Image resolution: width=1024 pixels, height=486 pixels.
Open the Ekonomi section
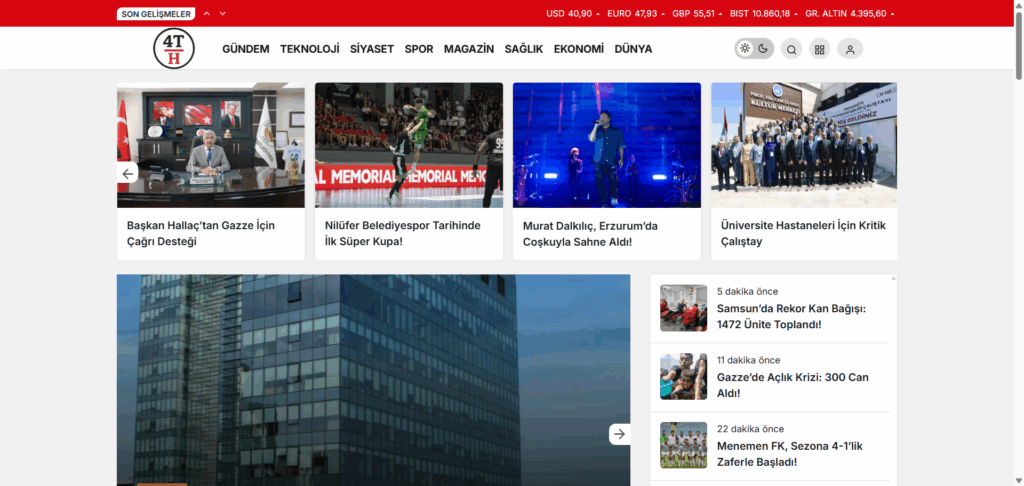coord(579,49)
